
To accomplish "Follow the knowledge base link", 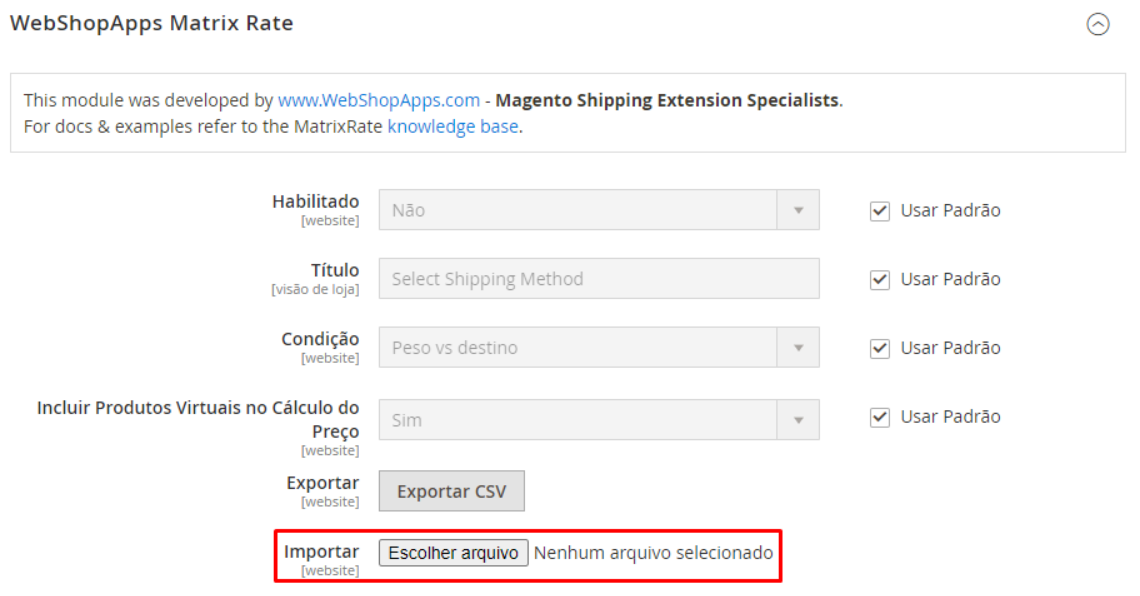I will click(x=453, y=126).
